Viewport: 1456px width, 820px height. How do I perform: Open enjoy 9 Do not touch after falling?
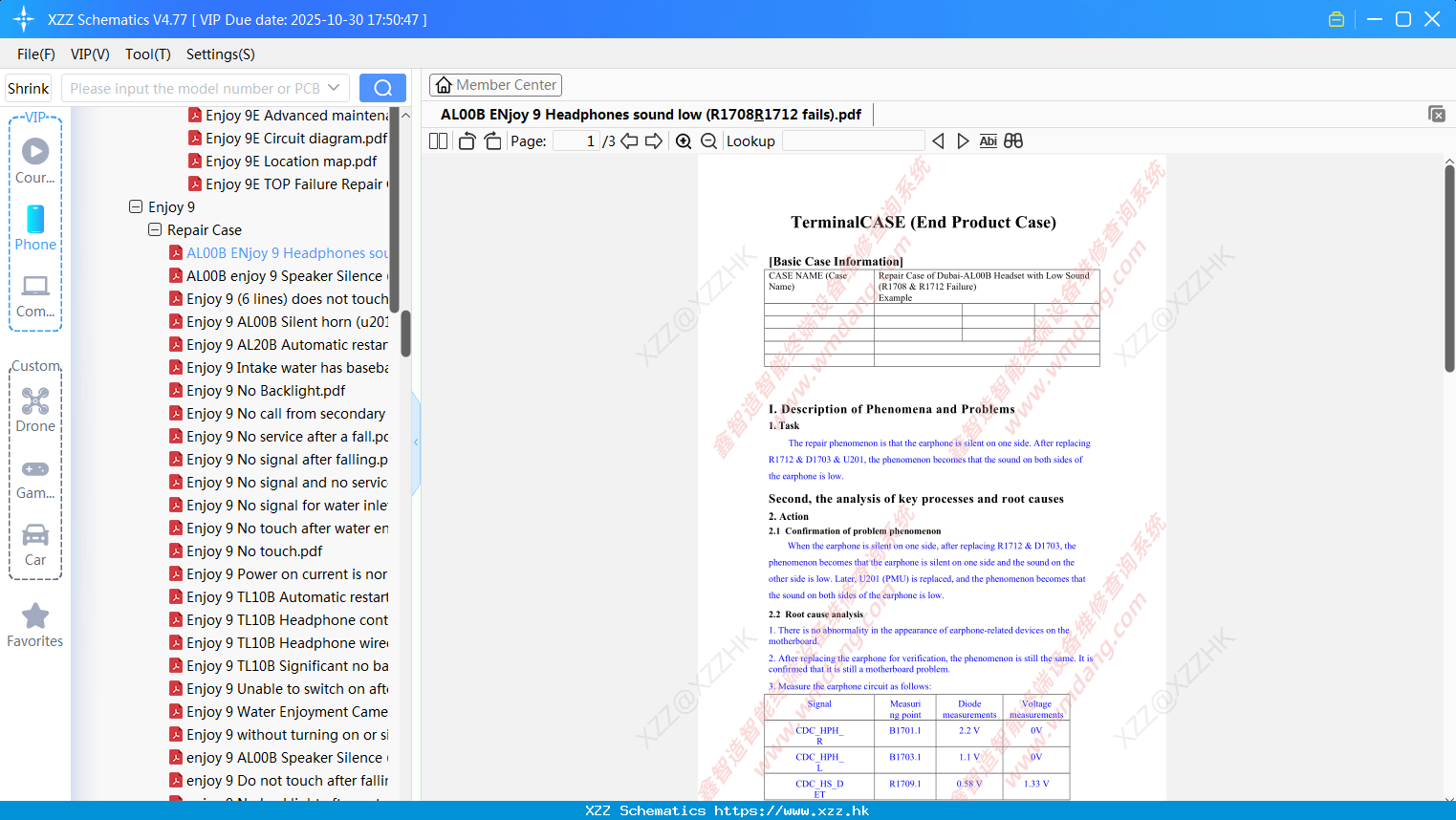tap(278, 780)
